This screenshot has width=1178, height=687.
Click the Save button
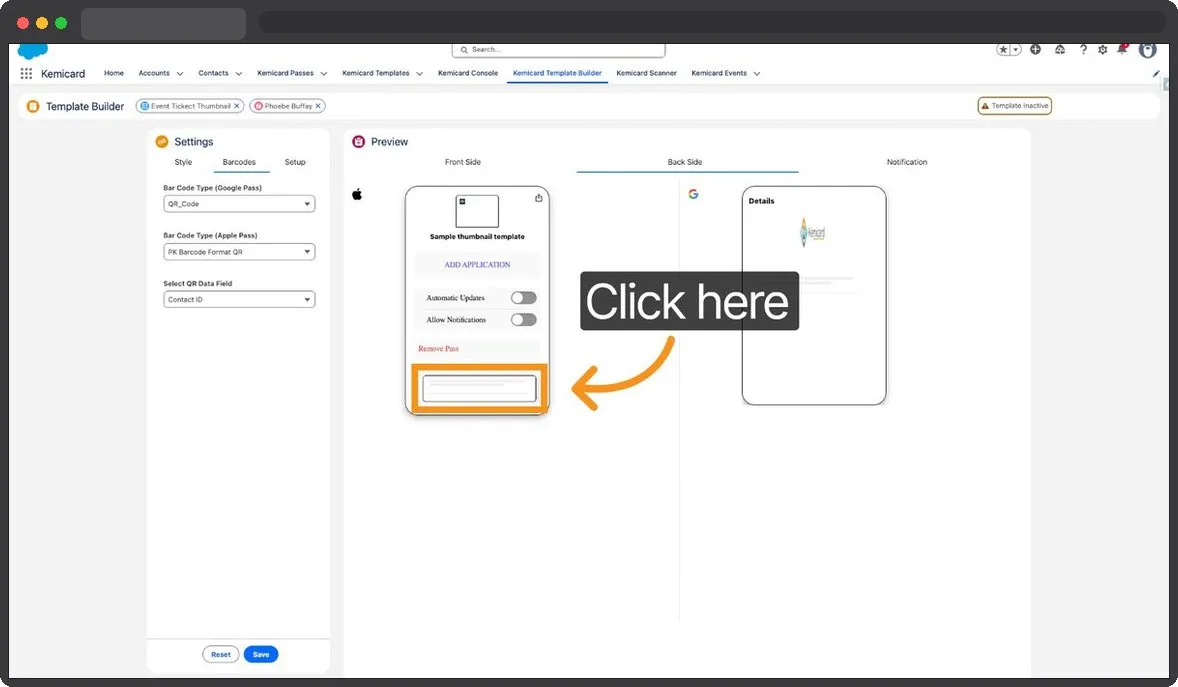(261, 655)
